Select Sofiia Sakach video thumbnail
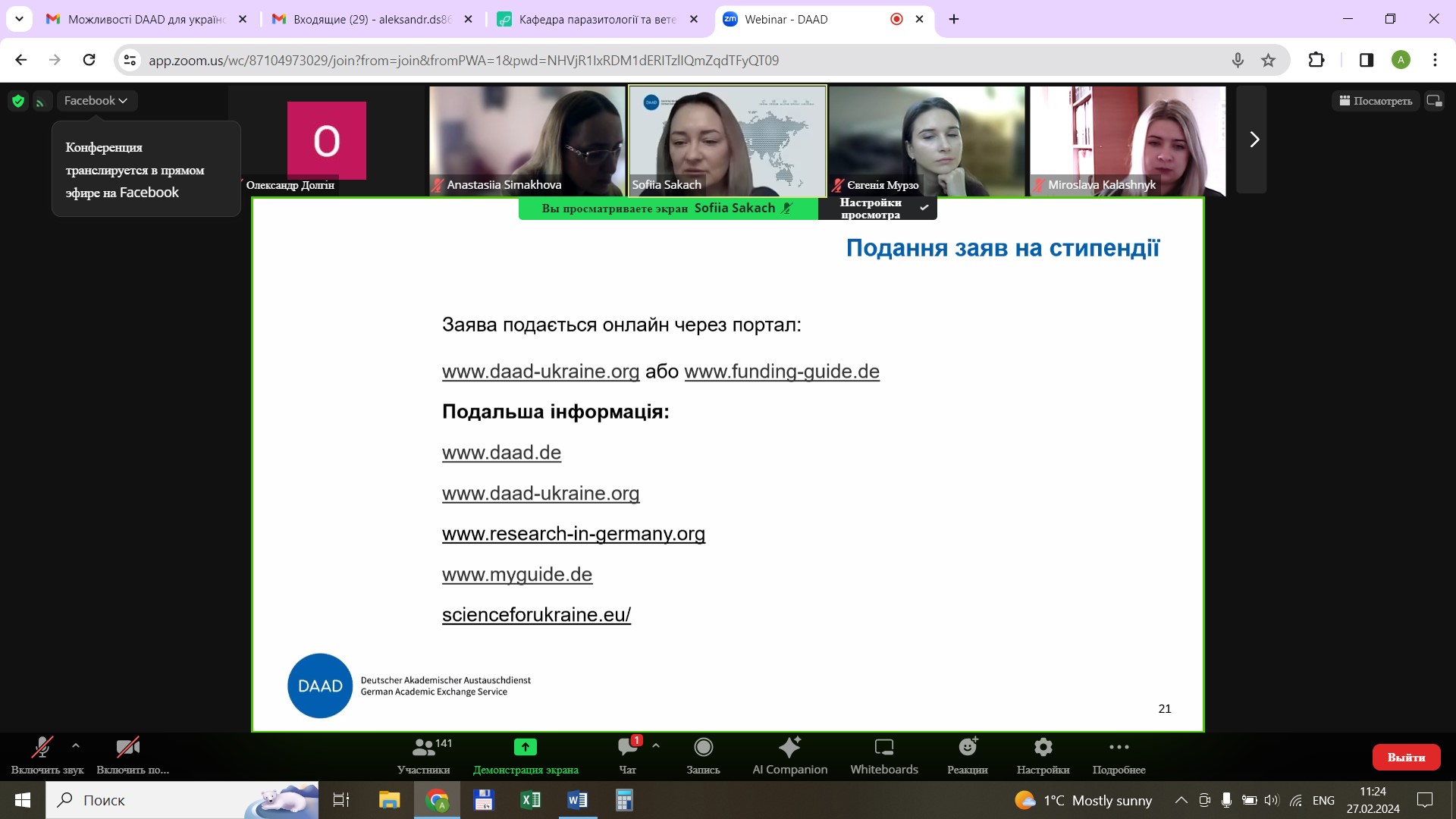The image size is (1456, 819). coord(727,140)
